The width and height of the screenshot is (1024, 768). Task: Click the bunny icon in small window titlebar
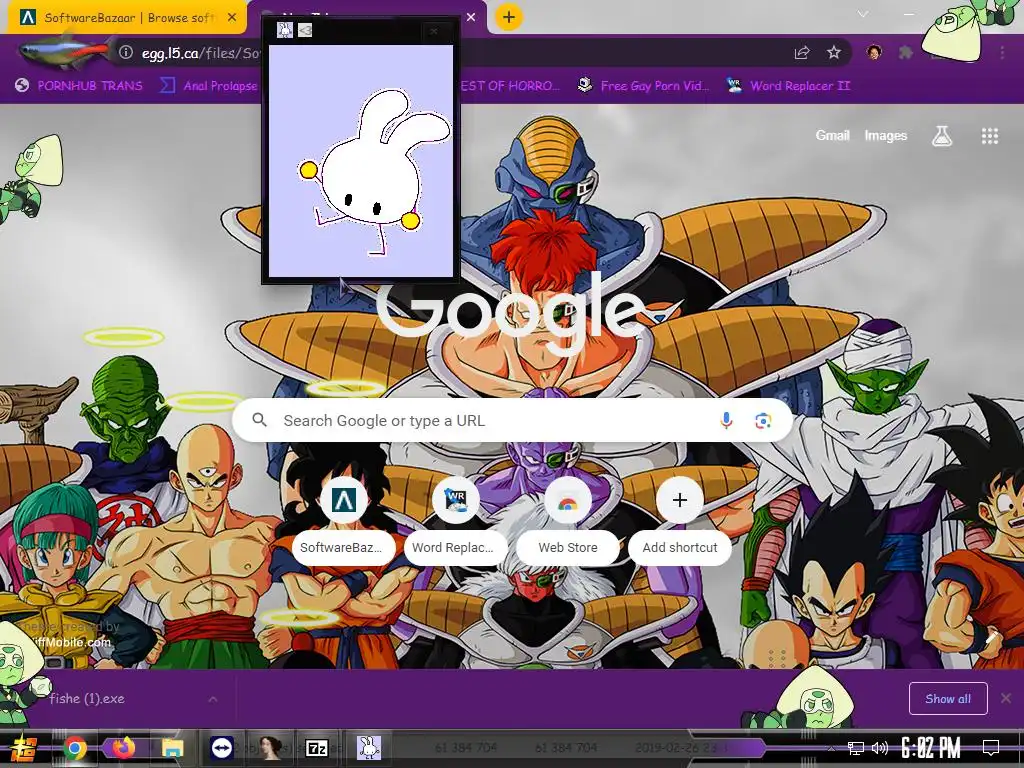[285, 29]
